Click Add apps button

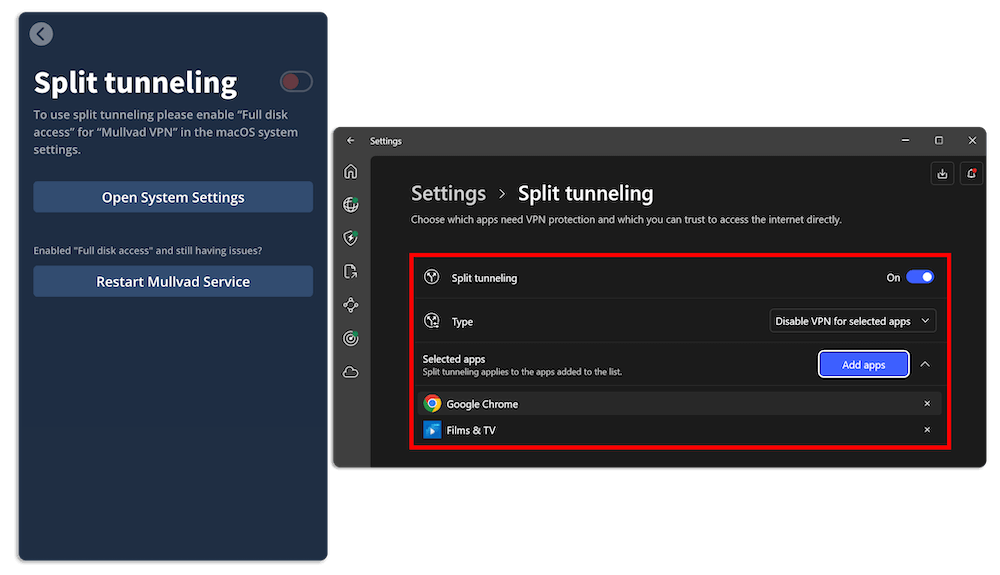point(864,364)
